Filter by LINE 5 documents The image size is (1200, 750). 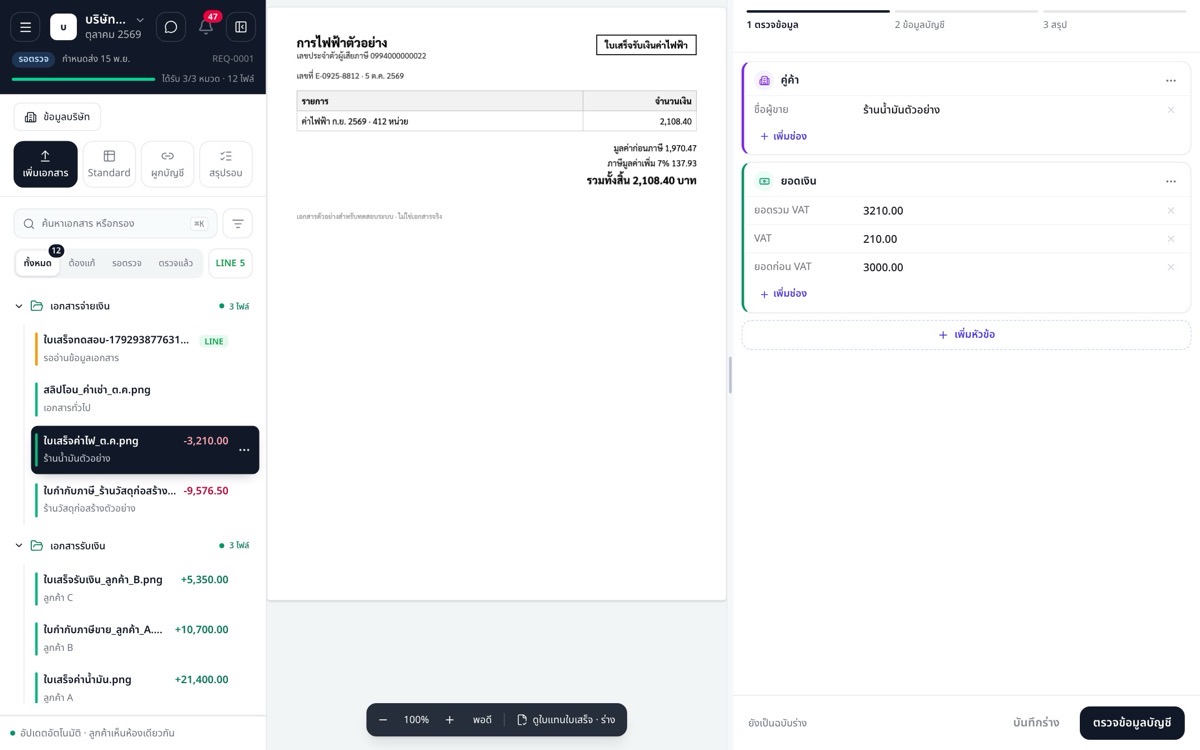230,263
